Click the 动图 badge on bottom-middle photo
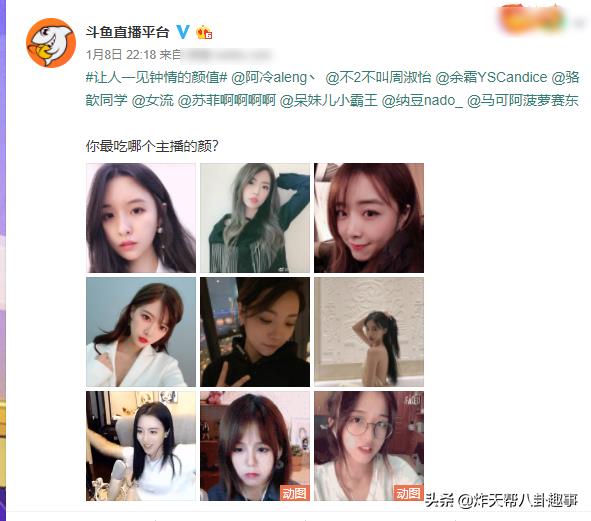This screenshot has height=521, width=591. click(x=294, y=493)
